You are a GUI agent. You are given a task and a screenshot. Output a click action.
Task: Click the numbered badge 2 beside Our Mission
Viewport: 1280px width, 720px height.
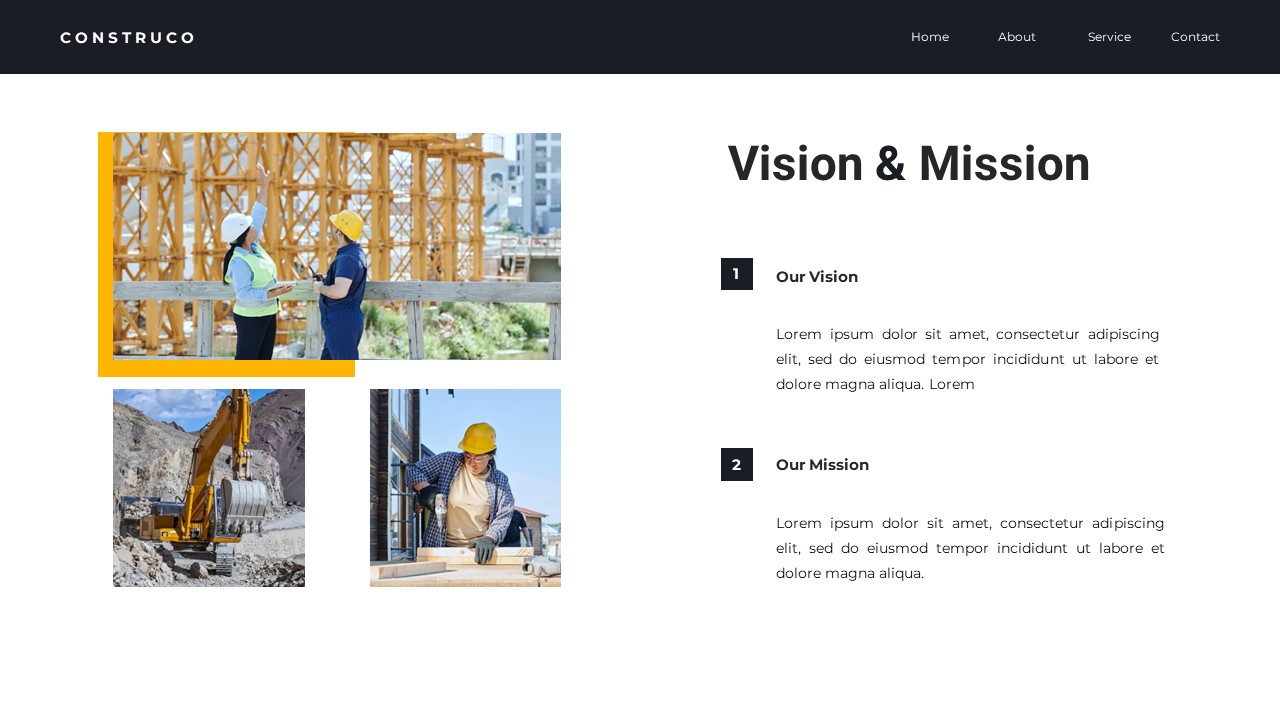coord(736,464)
